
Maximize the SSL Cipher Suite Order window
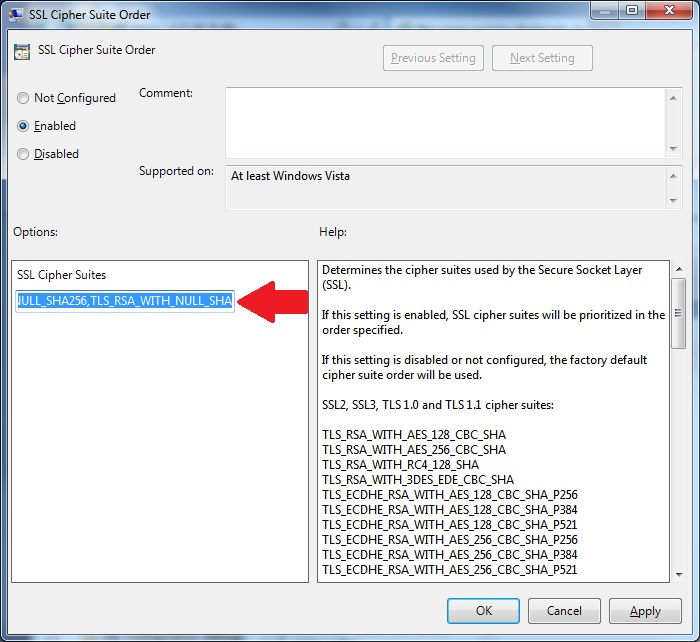(632, 10)
